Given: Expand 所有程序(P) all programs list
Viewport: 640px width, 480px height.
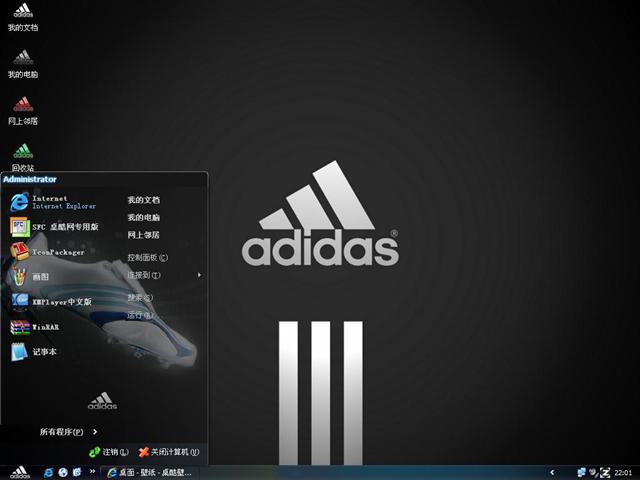Looking at the screenshot, I should (69, 432).
